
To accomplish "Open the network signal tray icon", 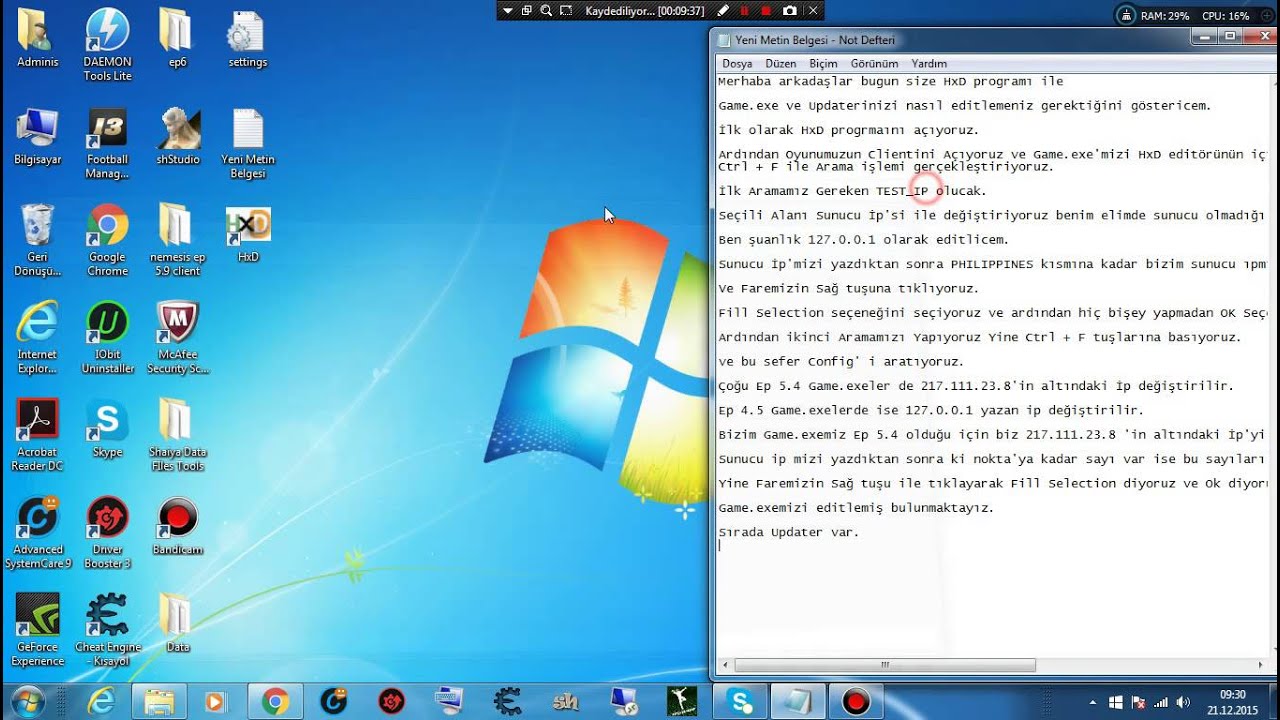I will click(x=1161, y=702).
